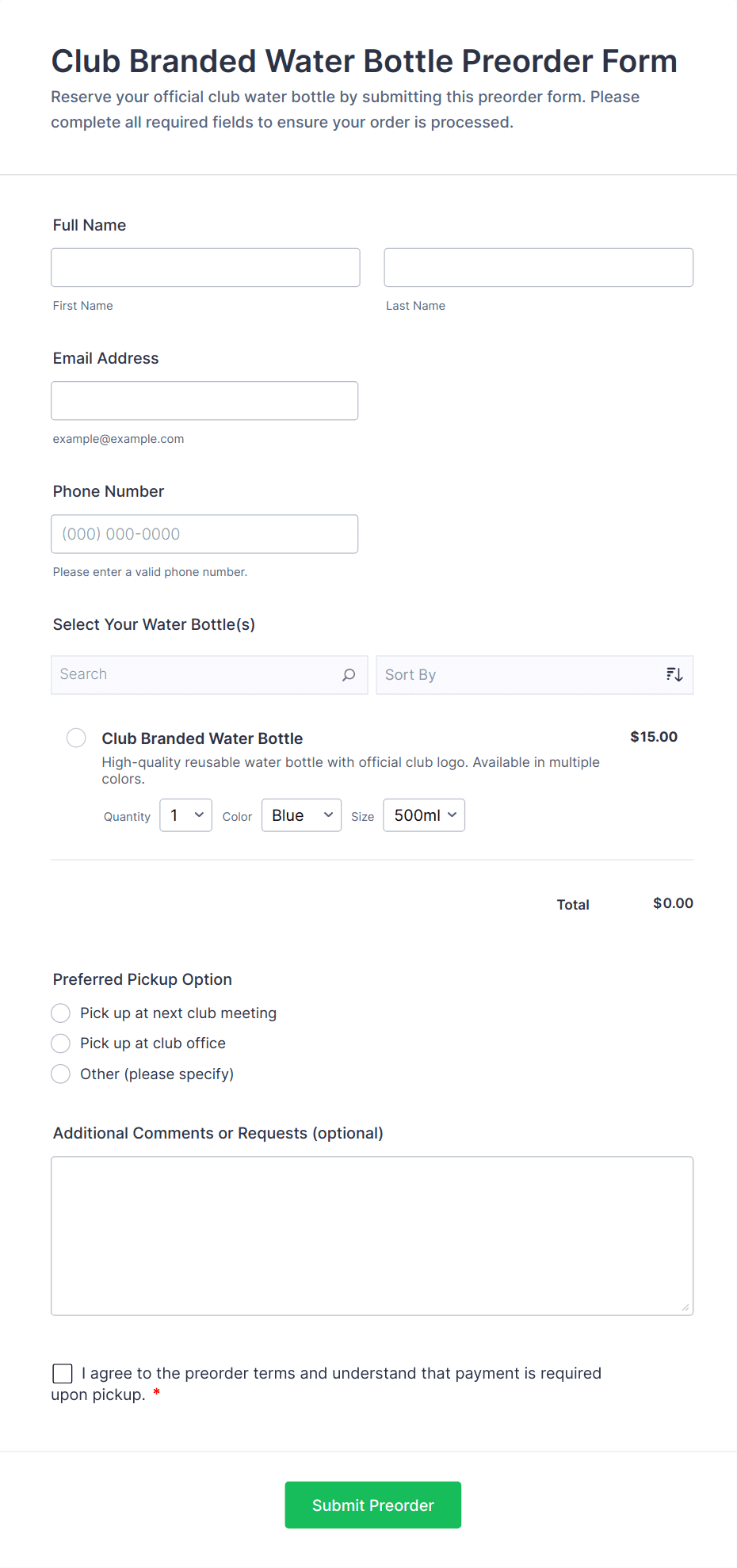The width and height of the screenshot is (737, 1568).
Task: Click the search magnifier icon
Action: (349, 675)
